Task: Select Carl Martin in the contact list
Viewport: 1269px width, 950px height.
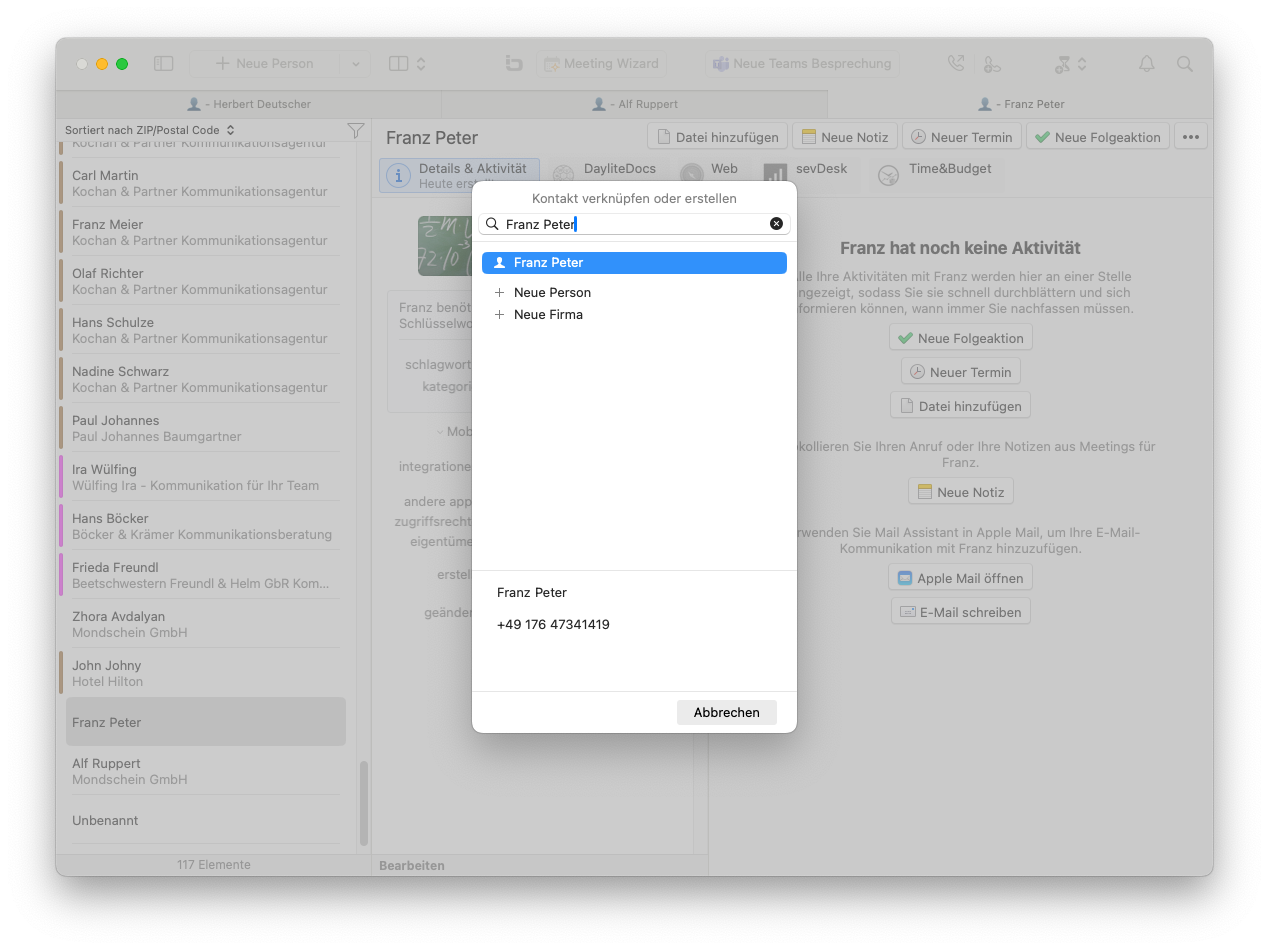Action: pos(200,183)
